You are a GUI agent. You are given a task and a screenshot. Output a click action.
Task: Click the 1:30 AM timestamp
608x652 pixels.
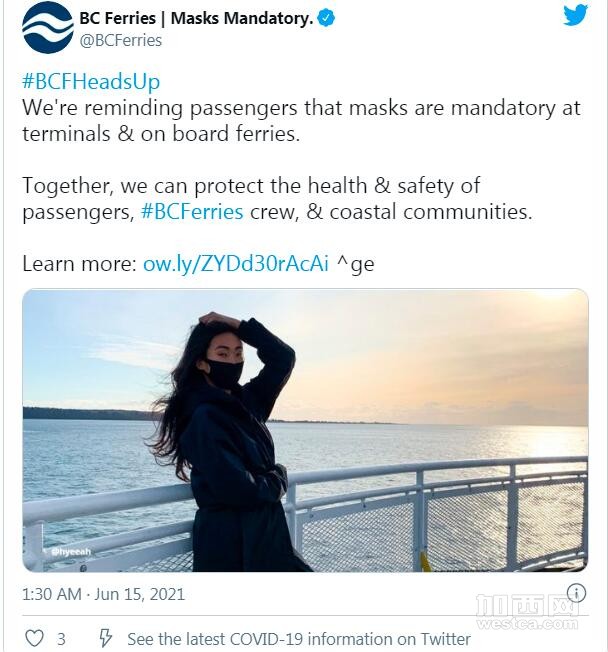52,594
